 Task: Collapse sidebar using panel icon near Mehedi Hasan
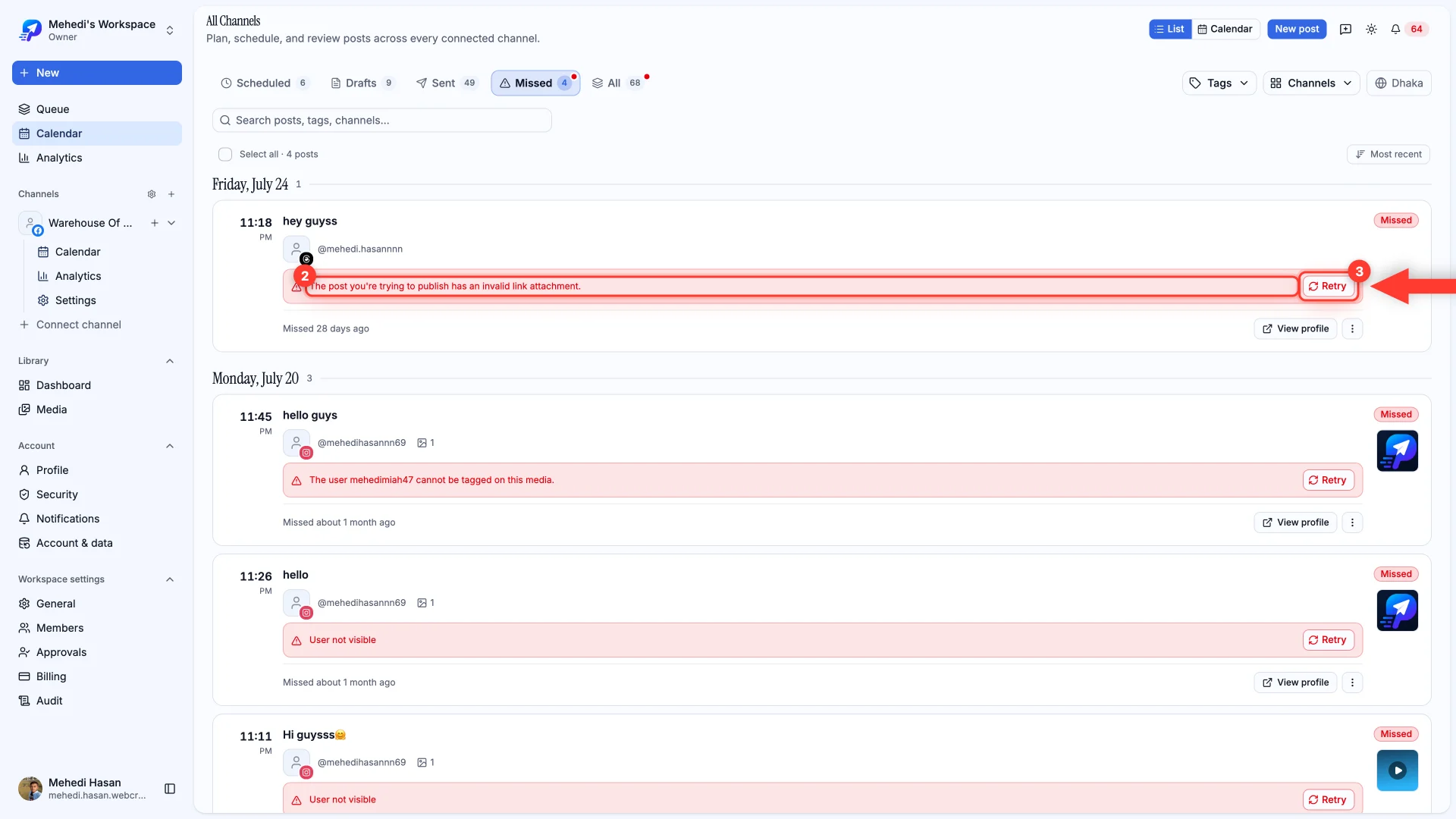click(x=170, y=789)
